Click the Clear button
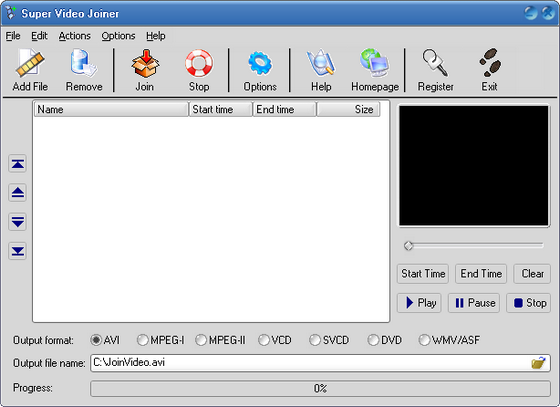Image resolution: width=560 pixels, height=407 pixels. (532, 274)
